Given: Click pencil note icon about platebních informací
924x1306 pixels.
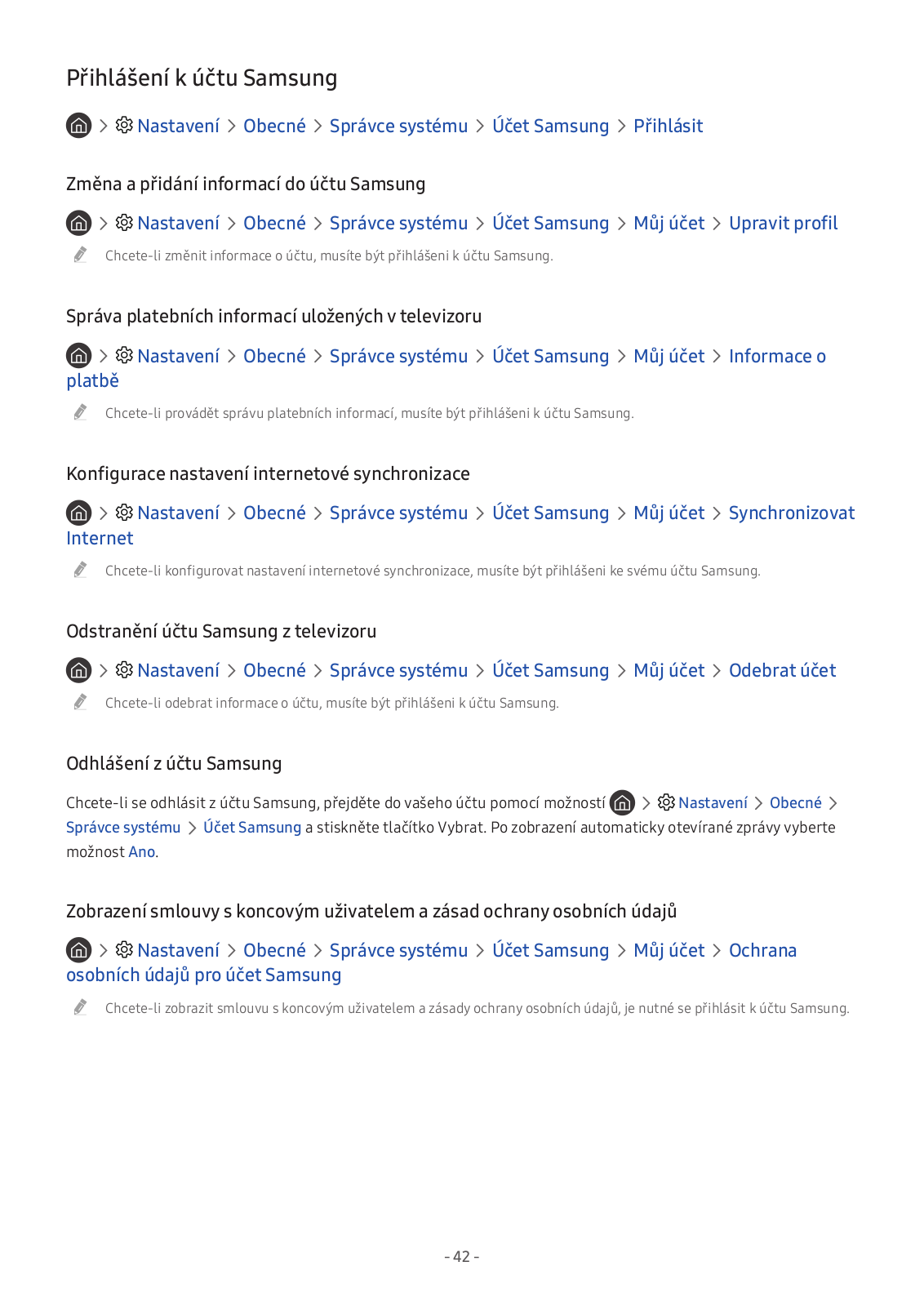Looking at the screenshot, I should click(80, 412).
